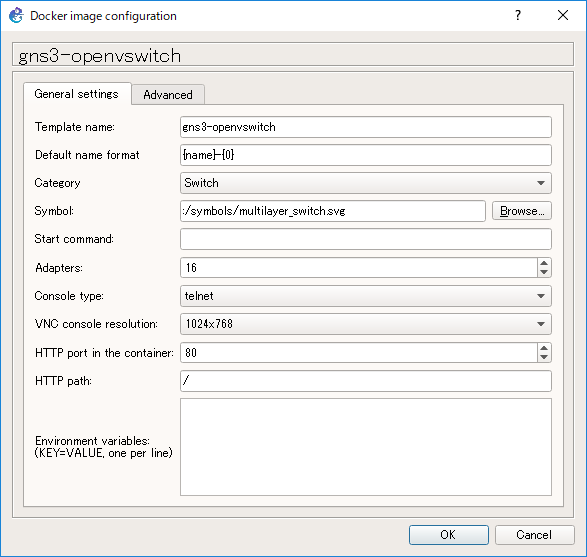Image resolution: width=587 pixels, height=557 pixels.
Task: Click the HTTP path field
Action: [x=366, y=381]
